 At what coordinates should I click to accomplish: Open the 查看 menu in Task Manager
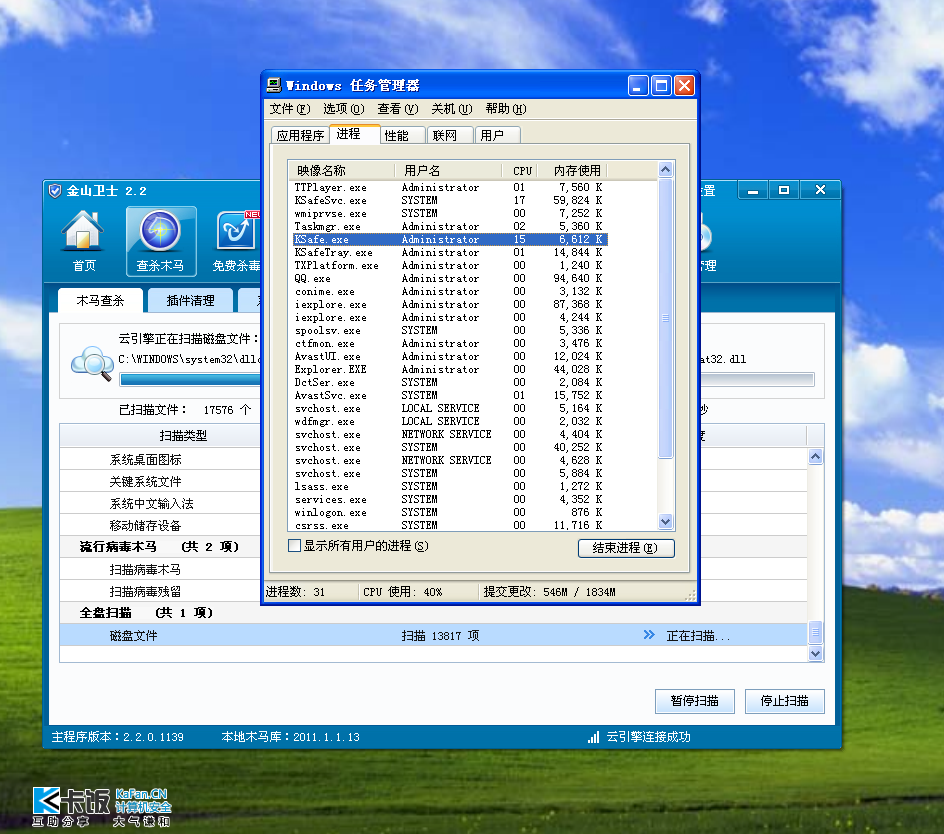(397, 109)
